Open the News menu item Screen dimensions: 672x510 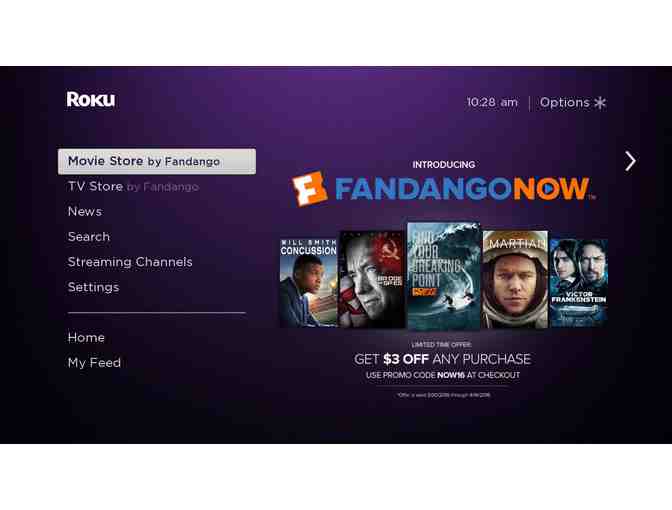[x=85, y=211]
